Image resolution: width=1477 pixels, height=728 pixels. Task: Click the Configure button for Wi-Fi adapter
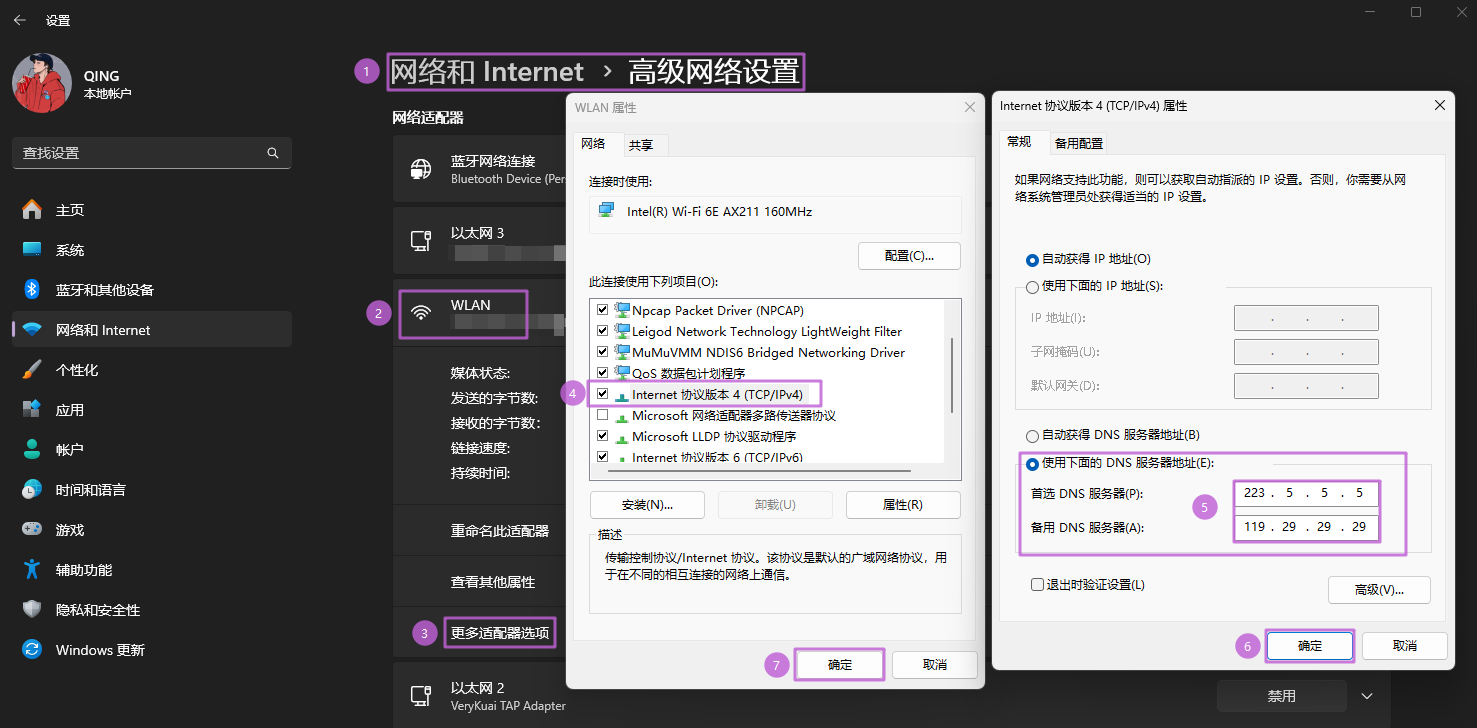click(908, 256)
